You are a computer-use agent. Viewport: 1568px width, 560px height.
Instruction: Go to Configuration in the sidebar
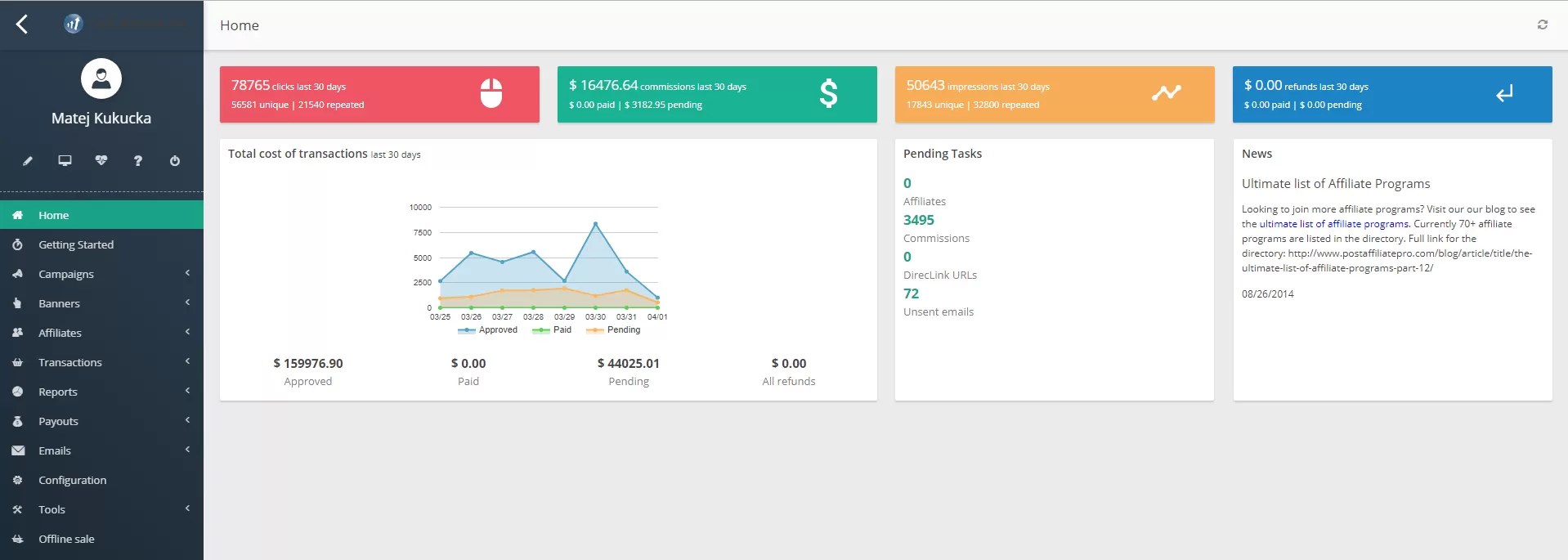[72, 480]
